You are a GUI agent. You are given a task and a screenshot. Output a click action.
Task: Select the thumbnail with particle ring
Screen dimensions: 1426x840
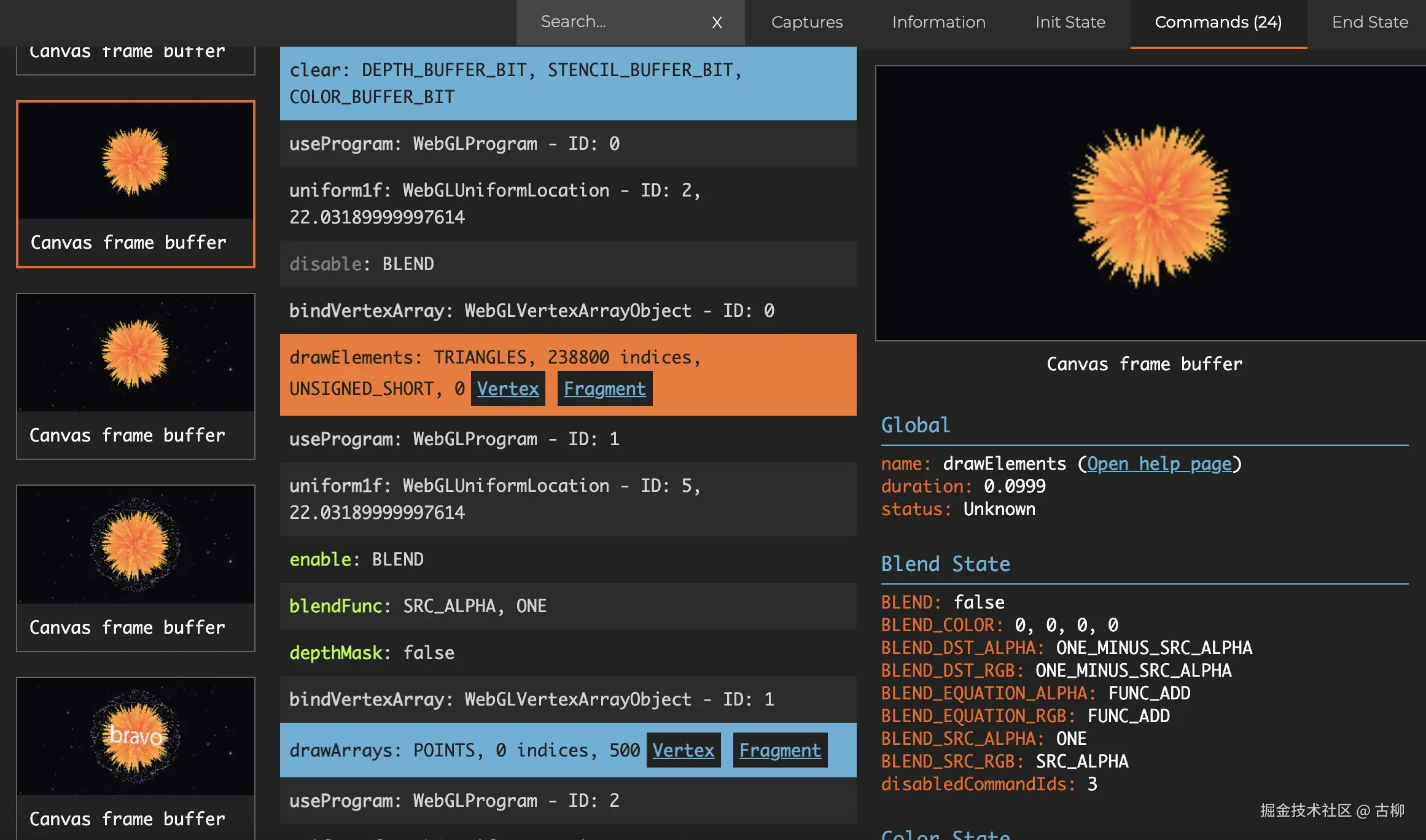[x=136, y=545]
